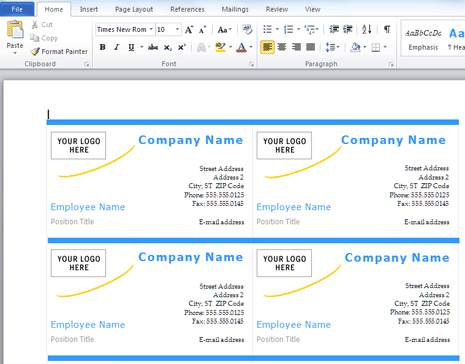
Task: Open the Times New Roman font dropdown
Action: 151,29
